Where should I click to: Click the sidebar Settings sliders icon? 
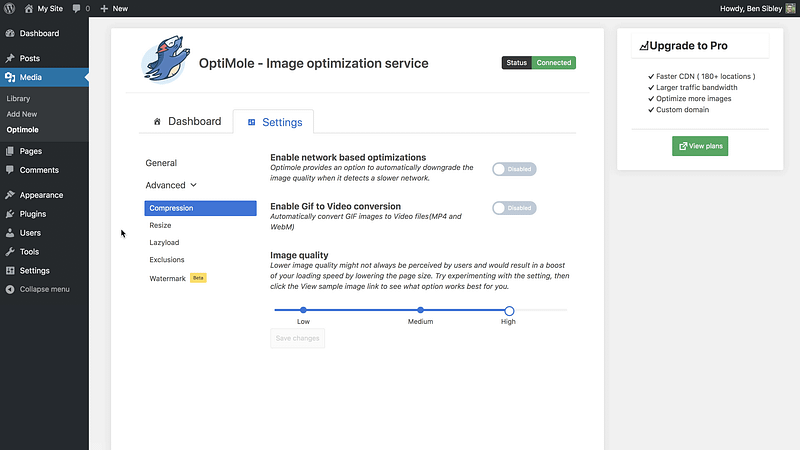(10, 270)
